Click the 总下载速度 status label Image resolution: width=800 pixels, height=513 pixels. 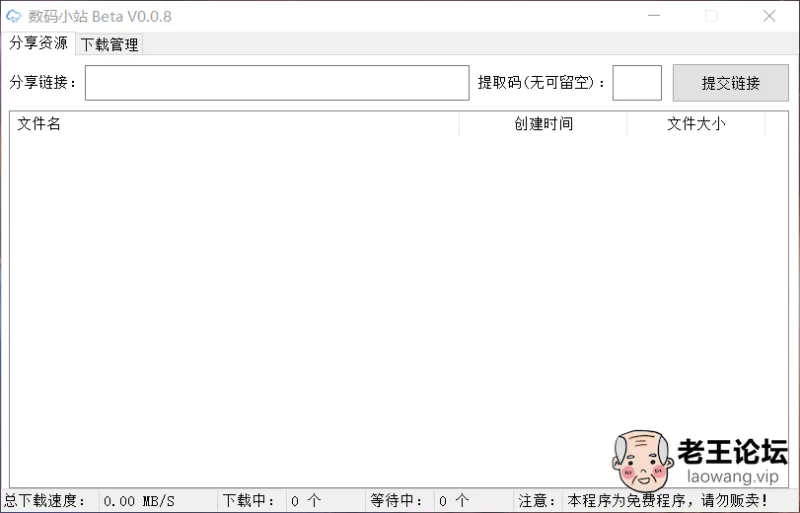tap(46, 501)
